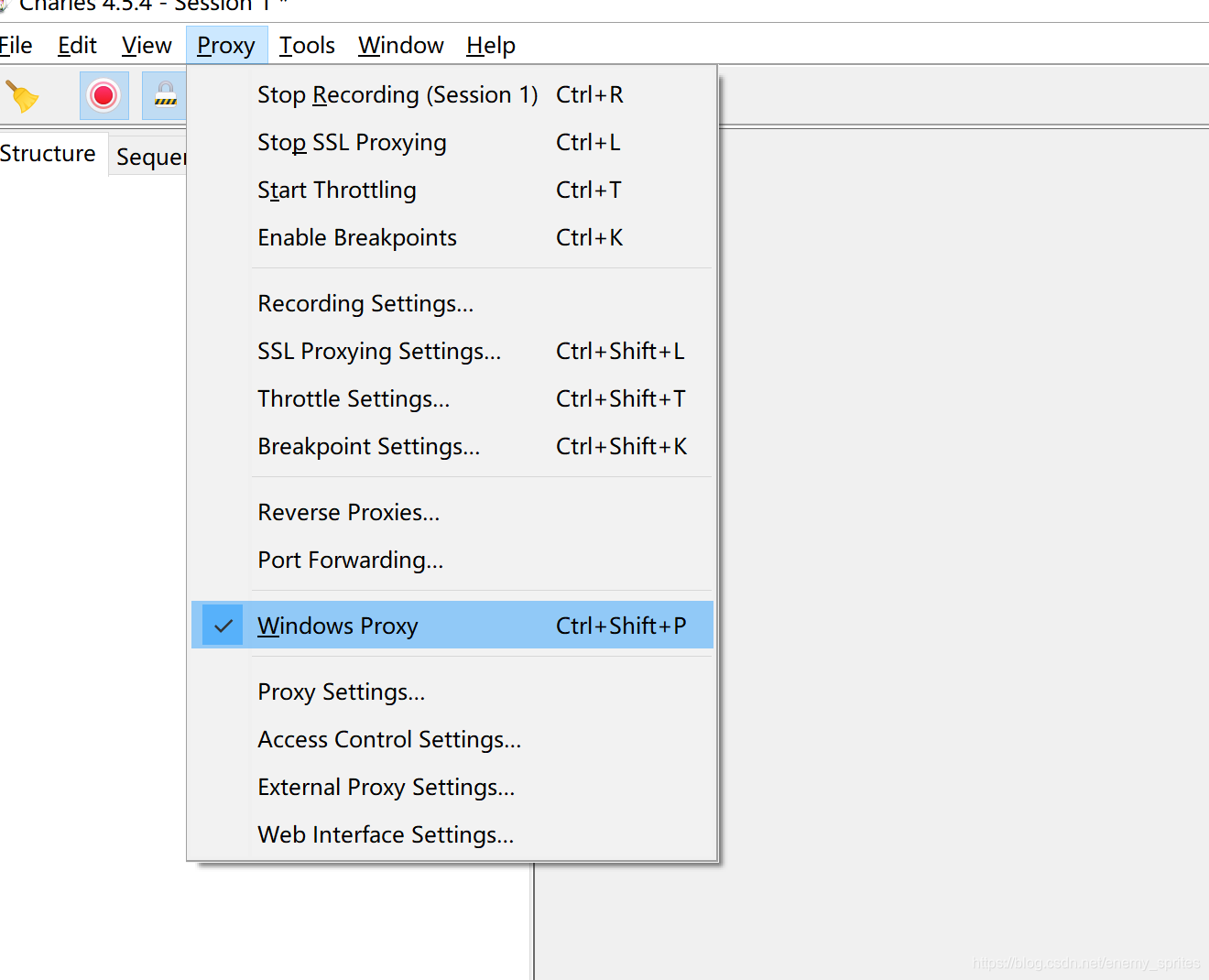Open the View menu
Viewport: 1209px width, 980px height.
[x=147, y=46]
